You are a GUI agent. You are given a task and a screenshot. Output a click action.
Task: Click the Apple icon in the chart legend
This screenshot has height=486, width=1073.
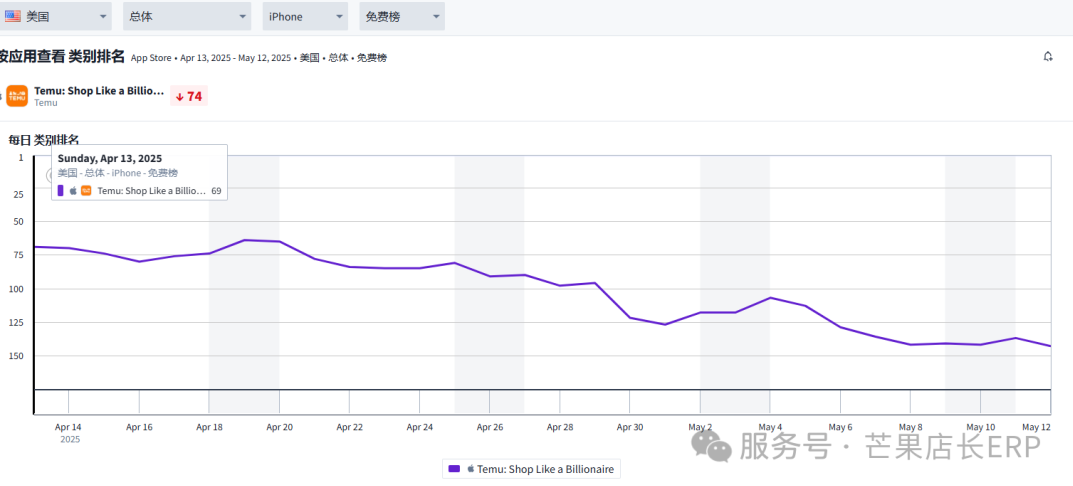471,469
